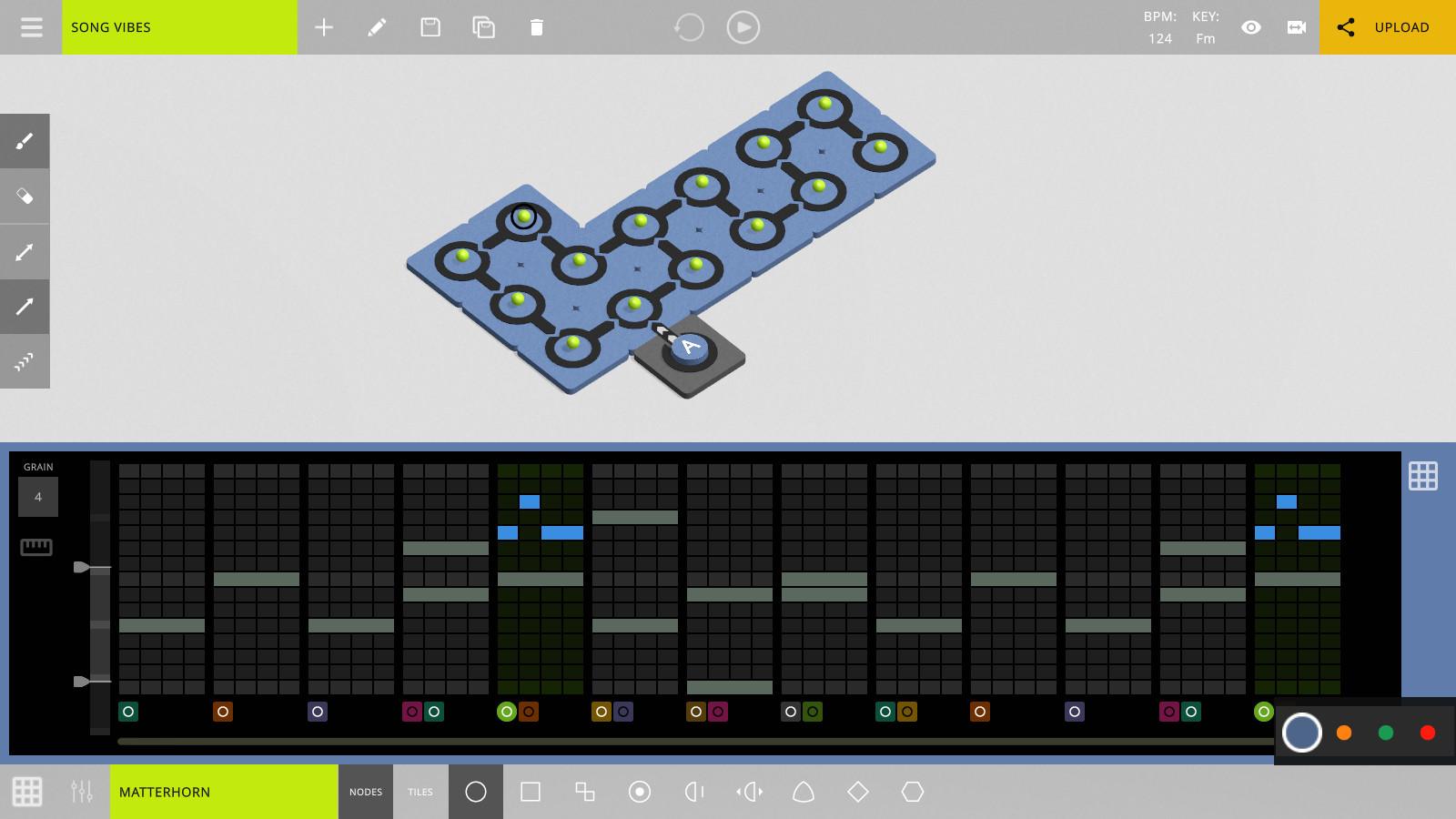The width and height of the screenshot is (1456, 819).
Task: Enable the circle node shape
Action: pyautogui.click(x=475, y=792)
